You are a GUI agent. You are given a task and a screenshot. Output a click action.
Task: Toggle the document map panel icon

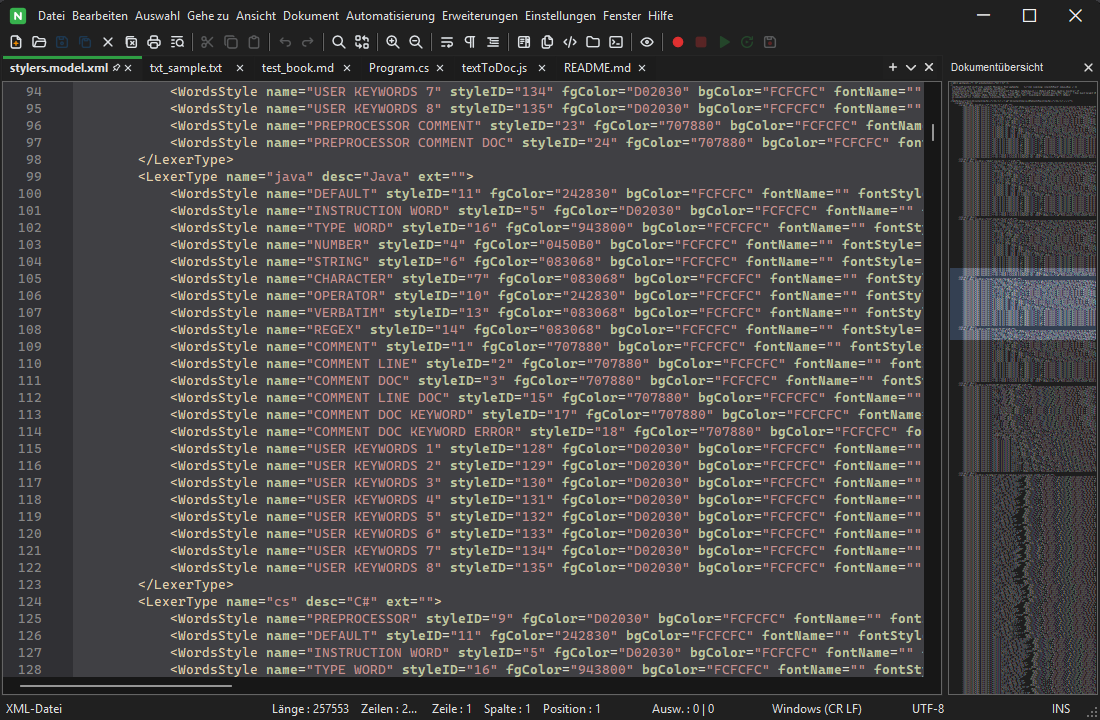(524, 42)
